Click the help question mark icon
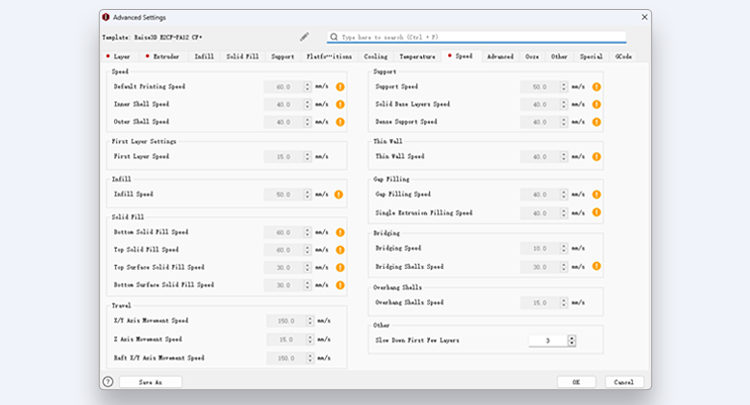The height and width of the screenshot is (405, 750). coord(108,381)
